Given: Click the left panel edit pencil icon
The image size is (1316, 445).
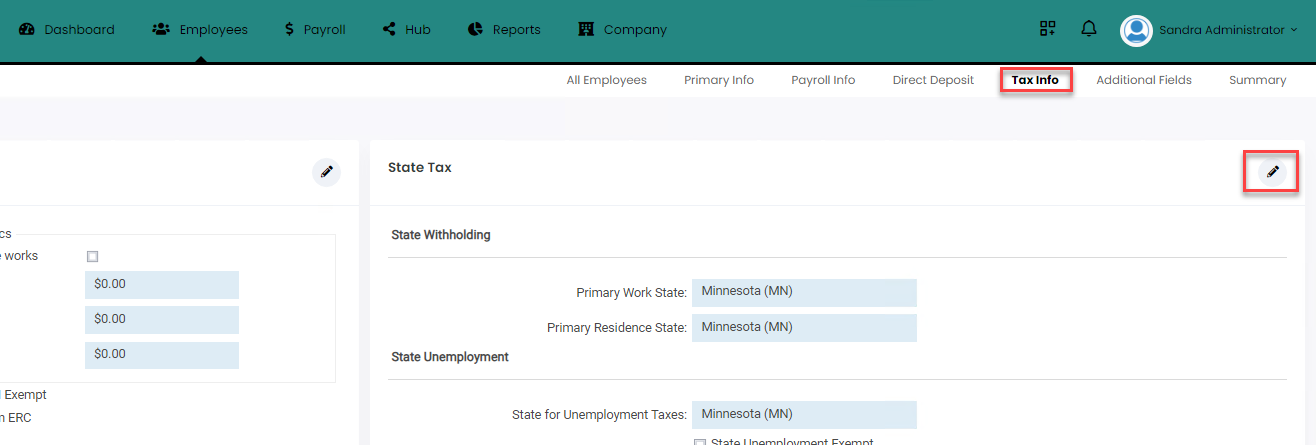Looking at the screenshot, I should (x=326, y=172).
